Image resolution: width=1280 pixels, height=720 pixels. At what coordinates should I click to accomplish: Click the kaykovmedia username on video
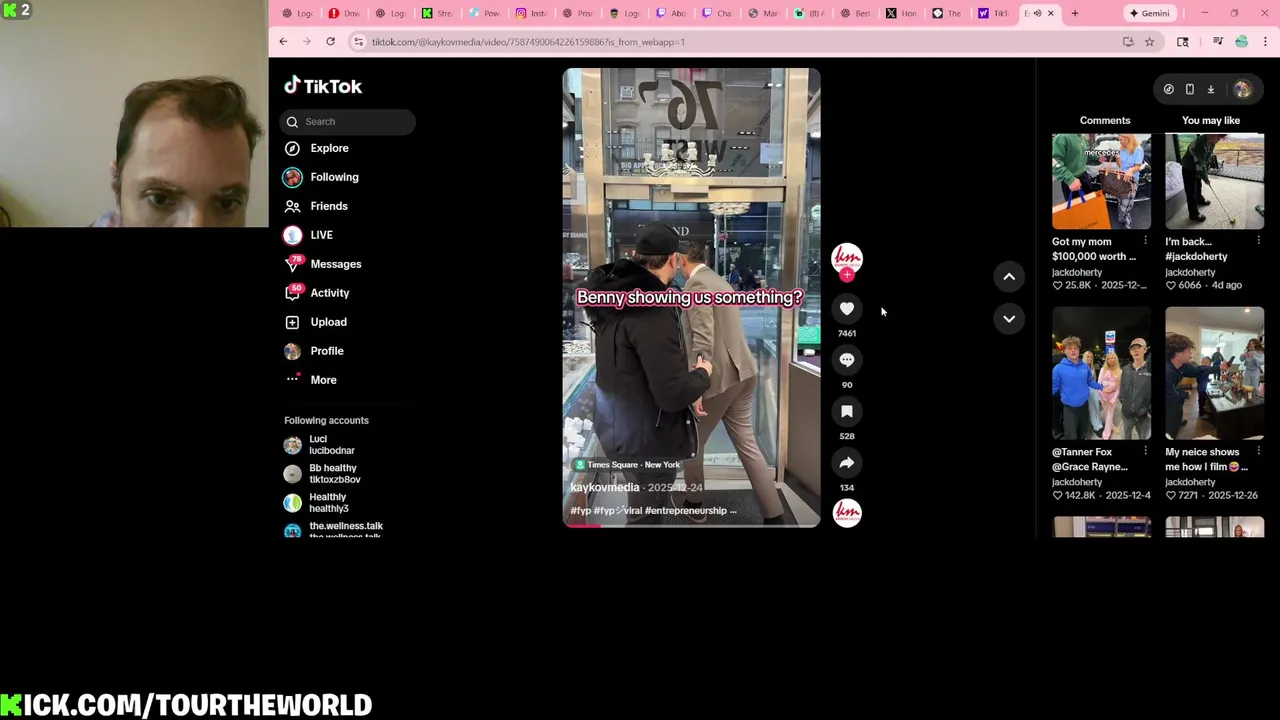point(605,487)
